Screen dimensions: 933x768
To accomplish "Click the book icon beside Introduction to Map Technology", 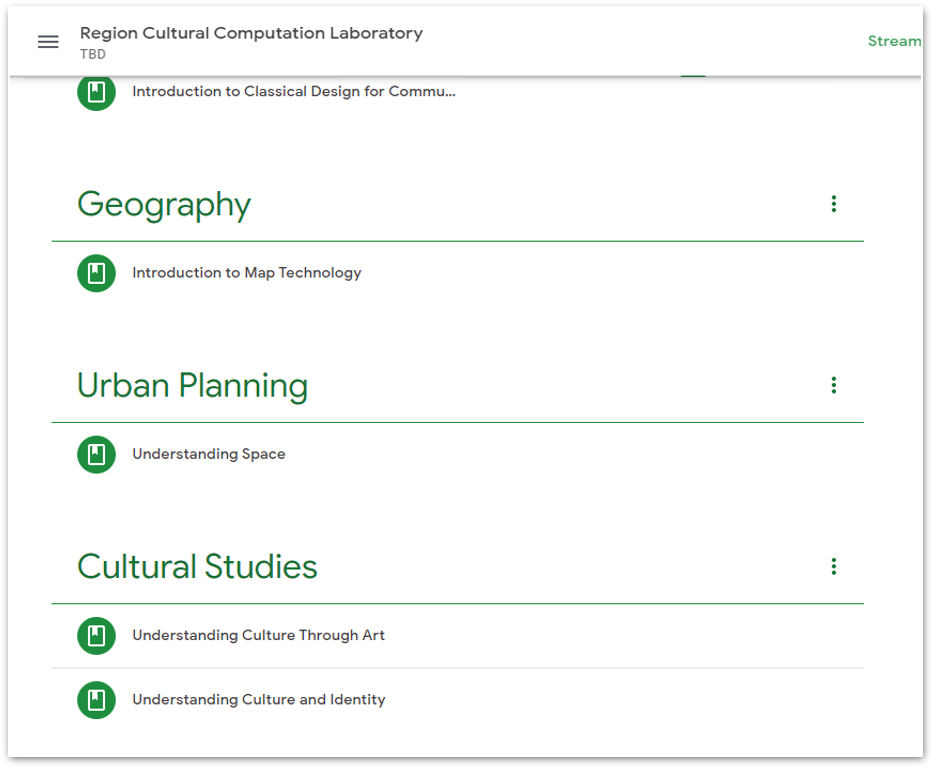I will [96, 272].
